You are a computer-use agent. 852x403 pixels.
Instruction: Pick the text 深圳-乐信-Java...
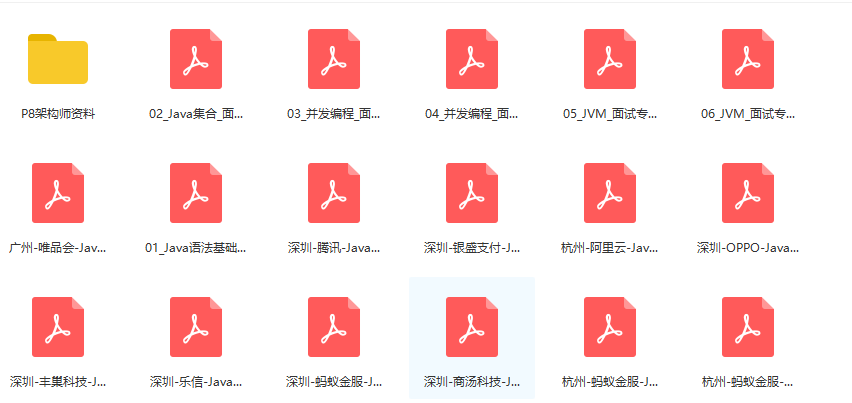tap(196, 382)
